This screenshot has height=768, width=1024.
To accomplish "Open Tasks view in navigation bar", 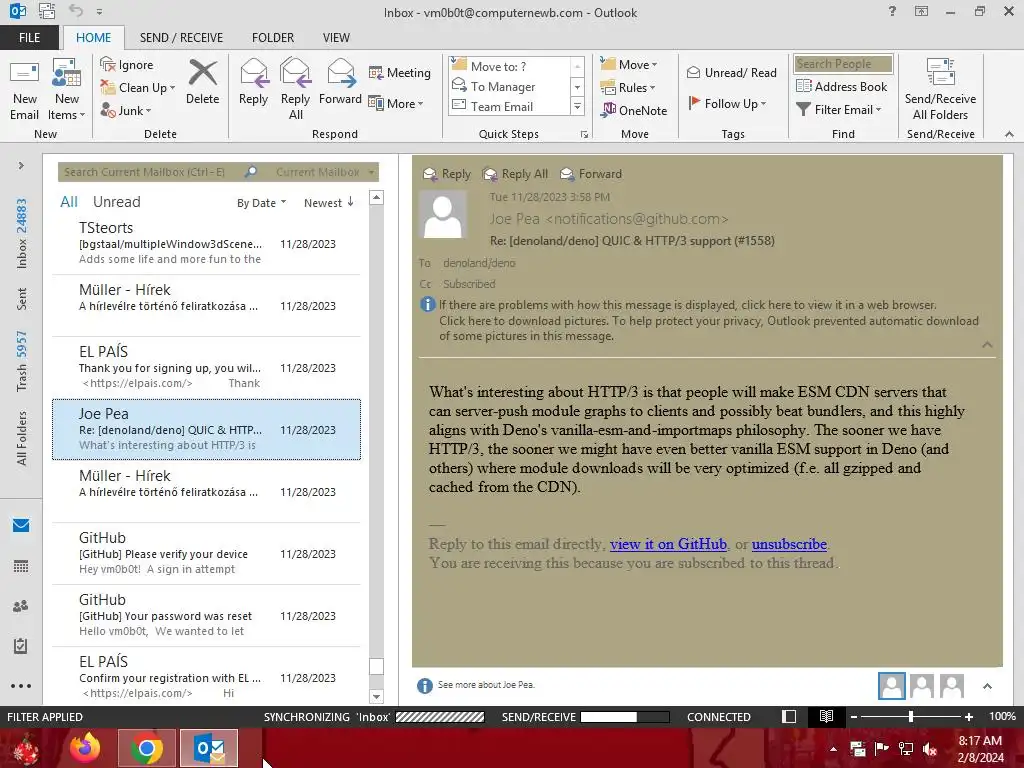I will tap(21, 646).
